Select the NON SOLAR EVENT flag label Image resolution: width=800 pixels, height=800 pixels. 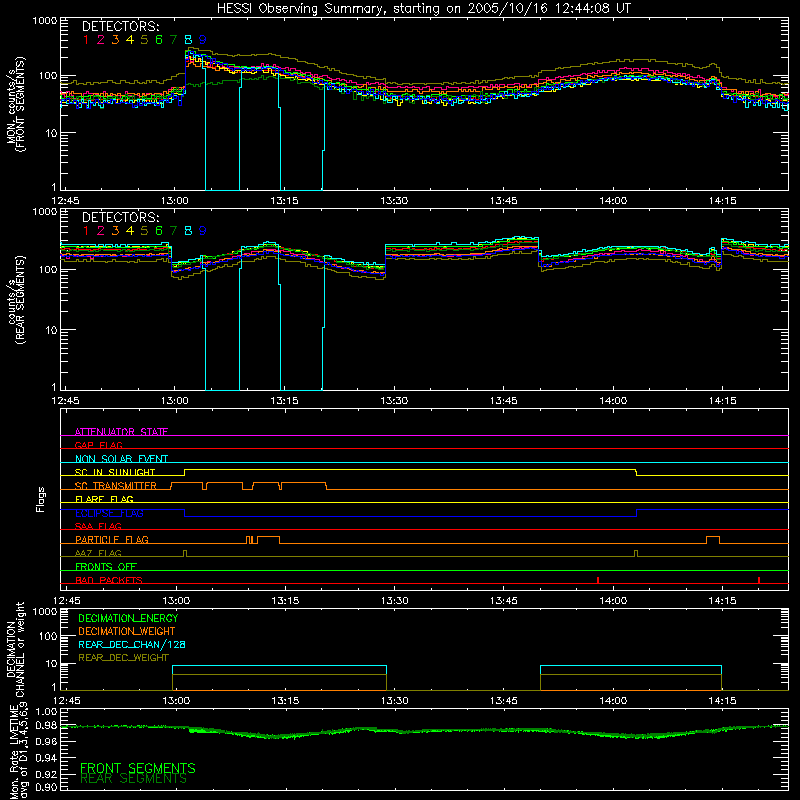click(121, 459)
